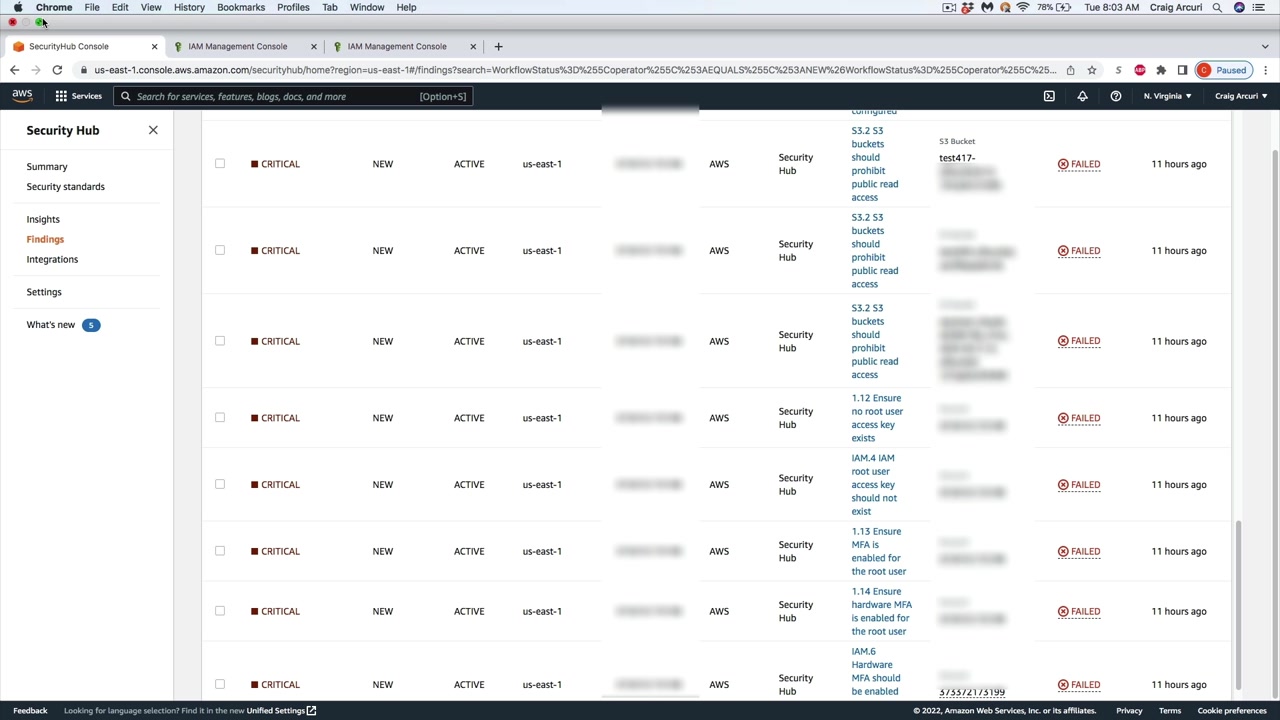Open the Window menu
The image size is (1280, 720).
tap(367, 7)
